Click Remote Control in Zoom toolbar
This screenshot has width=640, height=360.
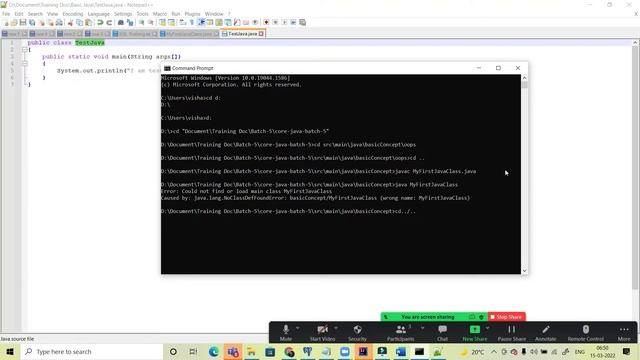(585, 333)
